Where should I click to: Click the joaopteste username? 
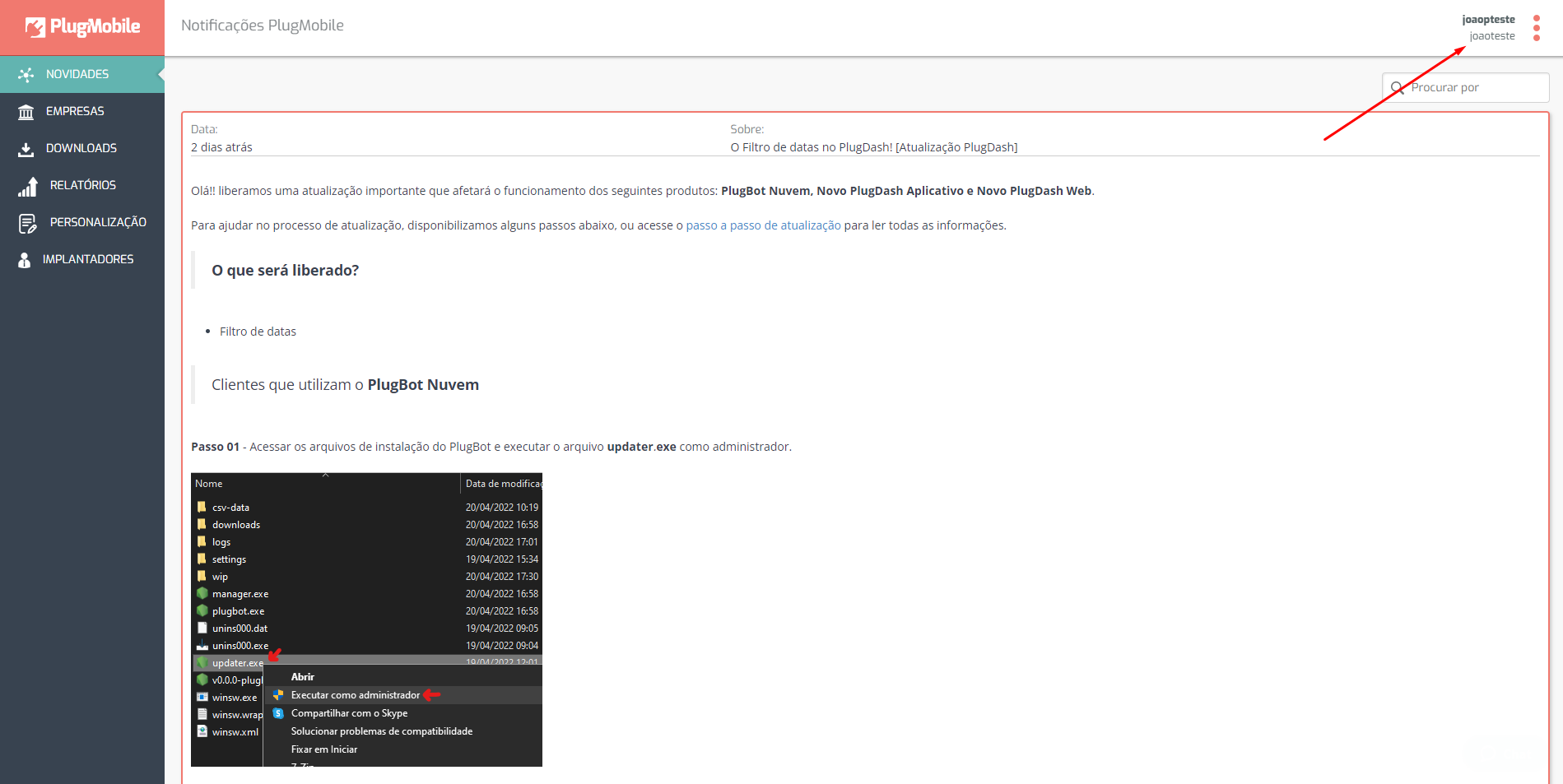click(x=1488, y=20)
